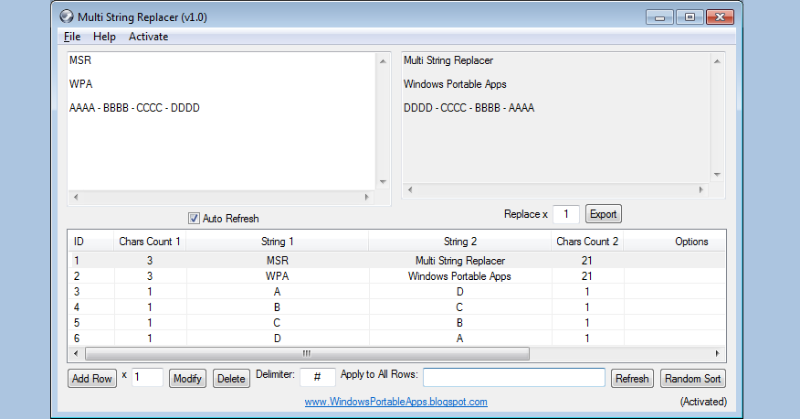The image size is (800, 419).
Task: Click the Add Row multiplier field
Action: coord(147,378)
